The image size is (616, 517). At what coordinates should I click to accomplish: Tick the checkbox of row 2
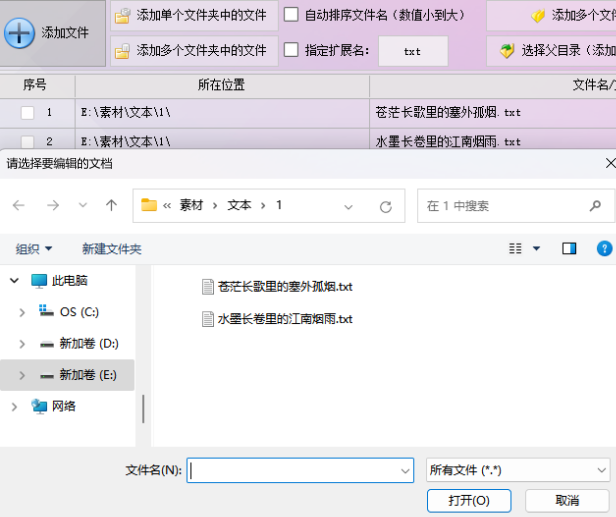(27, 141)
